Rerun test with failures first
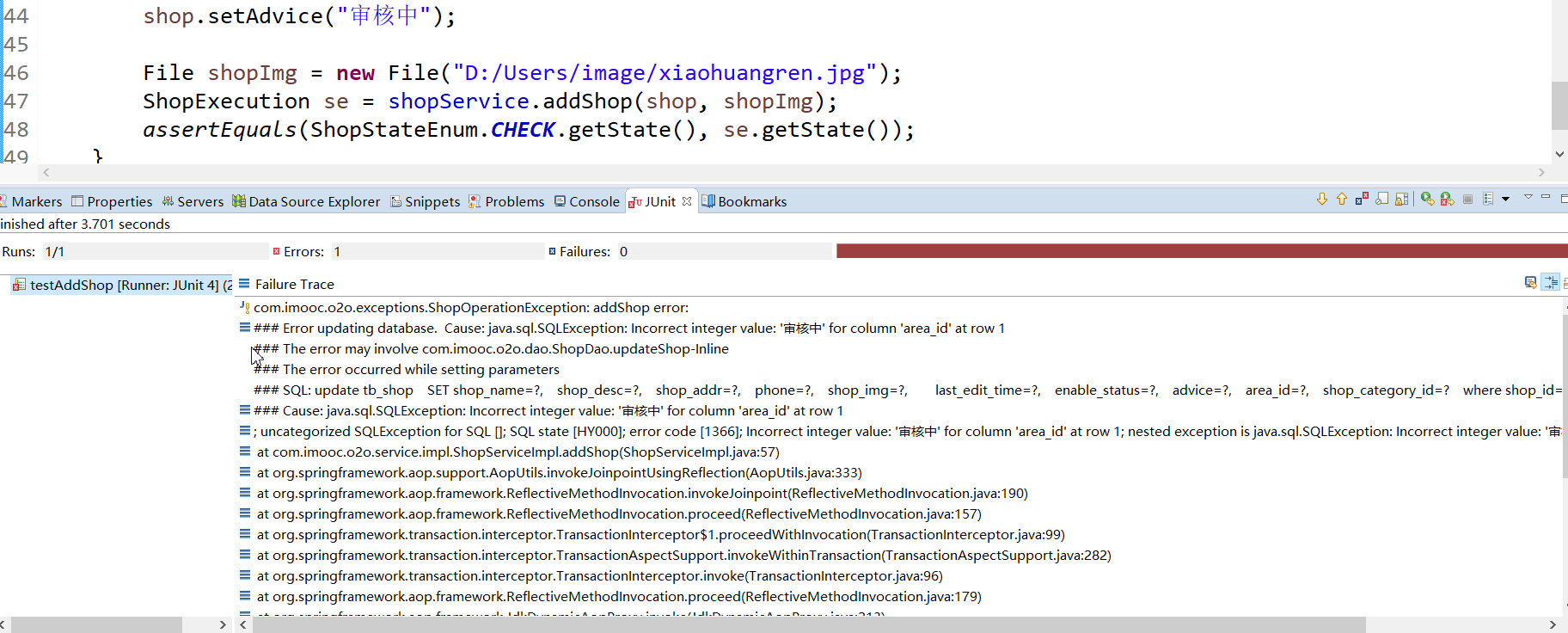Viewport: 1568px width, 633px height. [x=1448, y=200]
